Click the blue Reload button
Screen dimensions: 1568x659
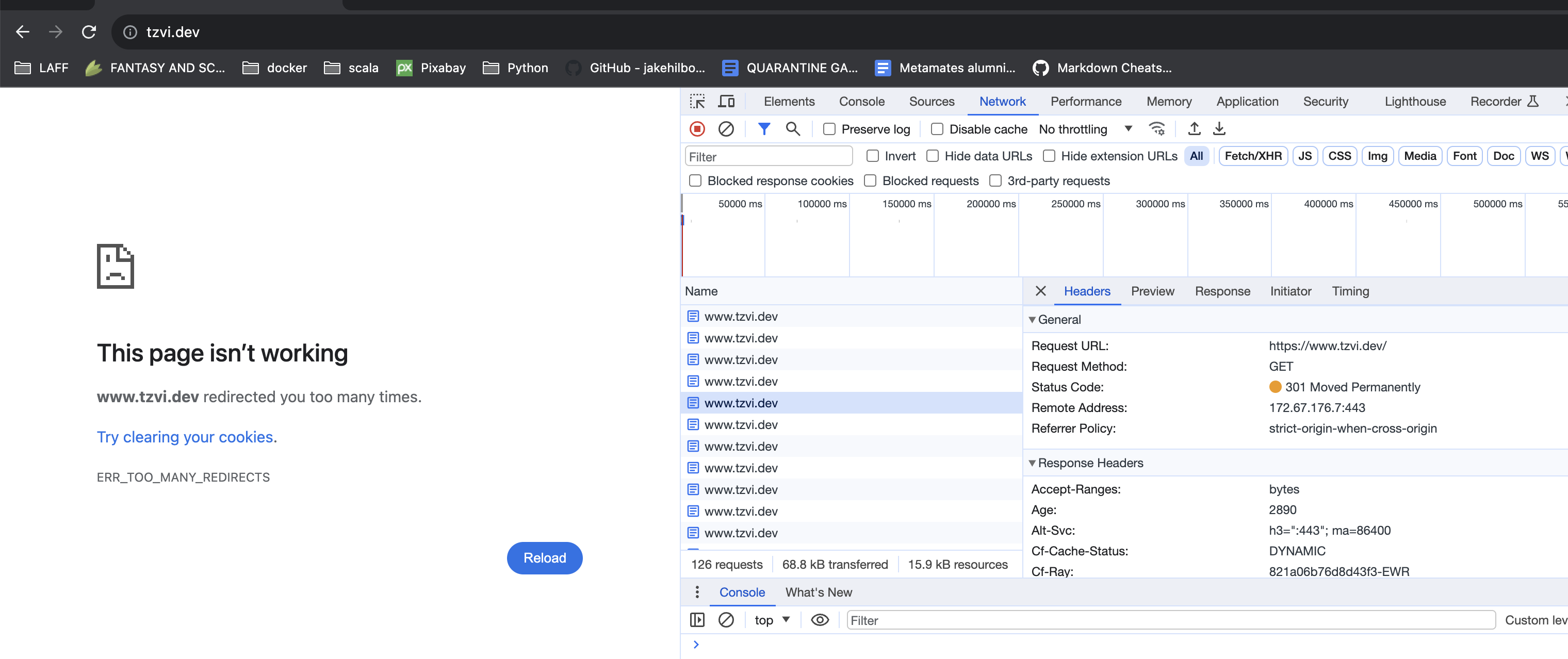coord(544,557)
